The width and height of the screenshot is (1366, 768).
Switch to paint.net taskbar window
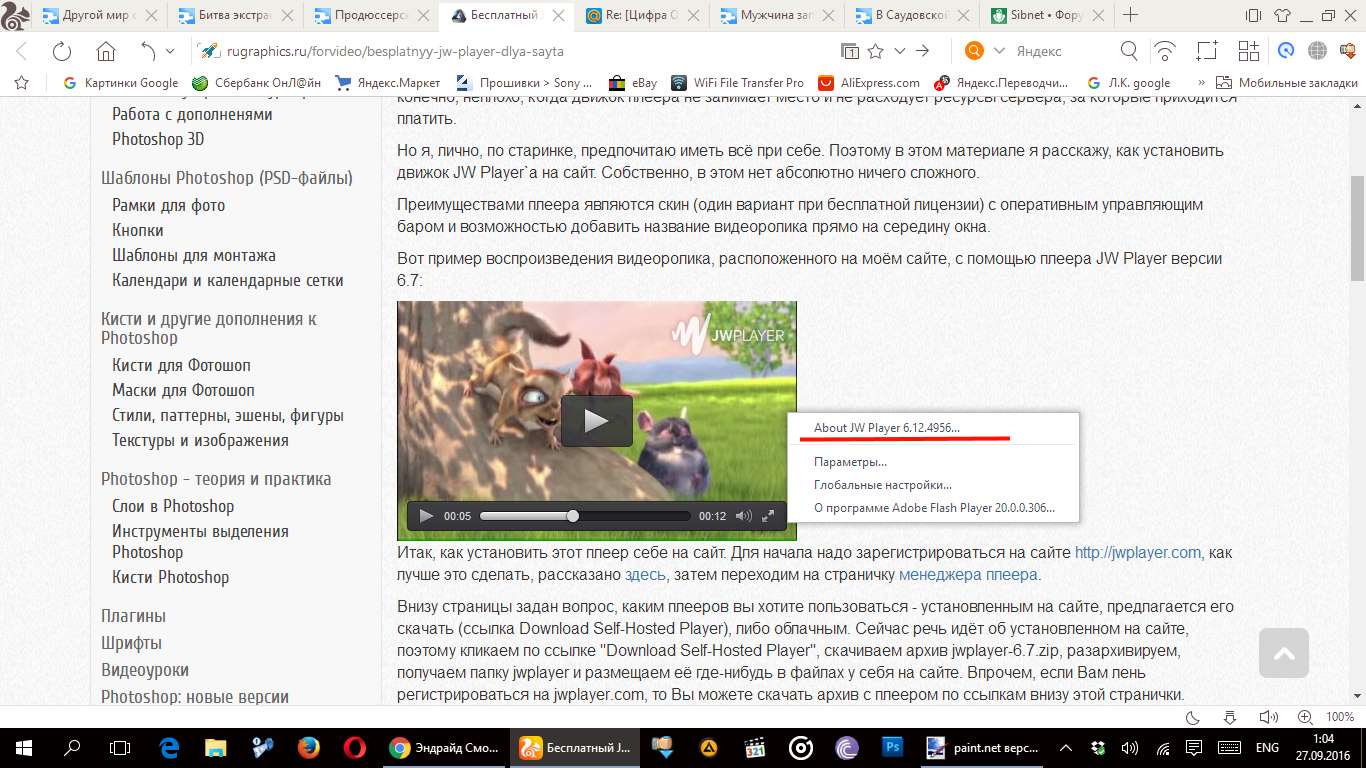(x=980, y=747)
